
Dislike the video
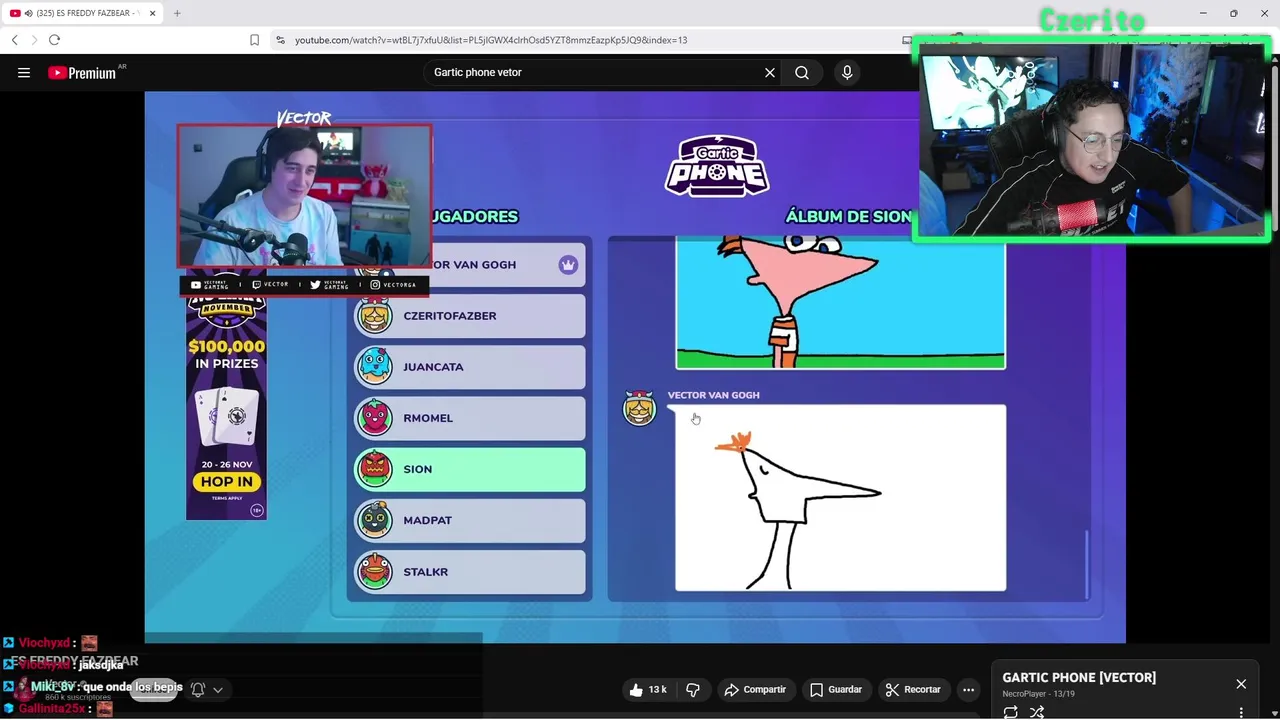click(692, 689)
